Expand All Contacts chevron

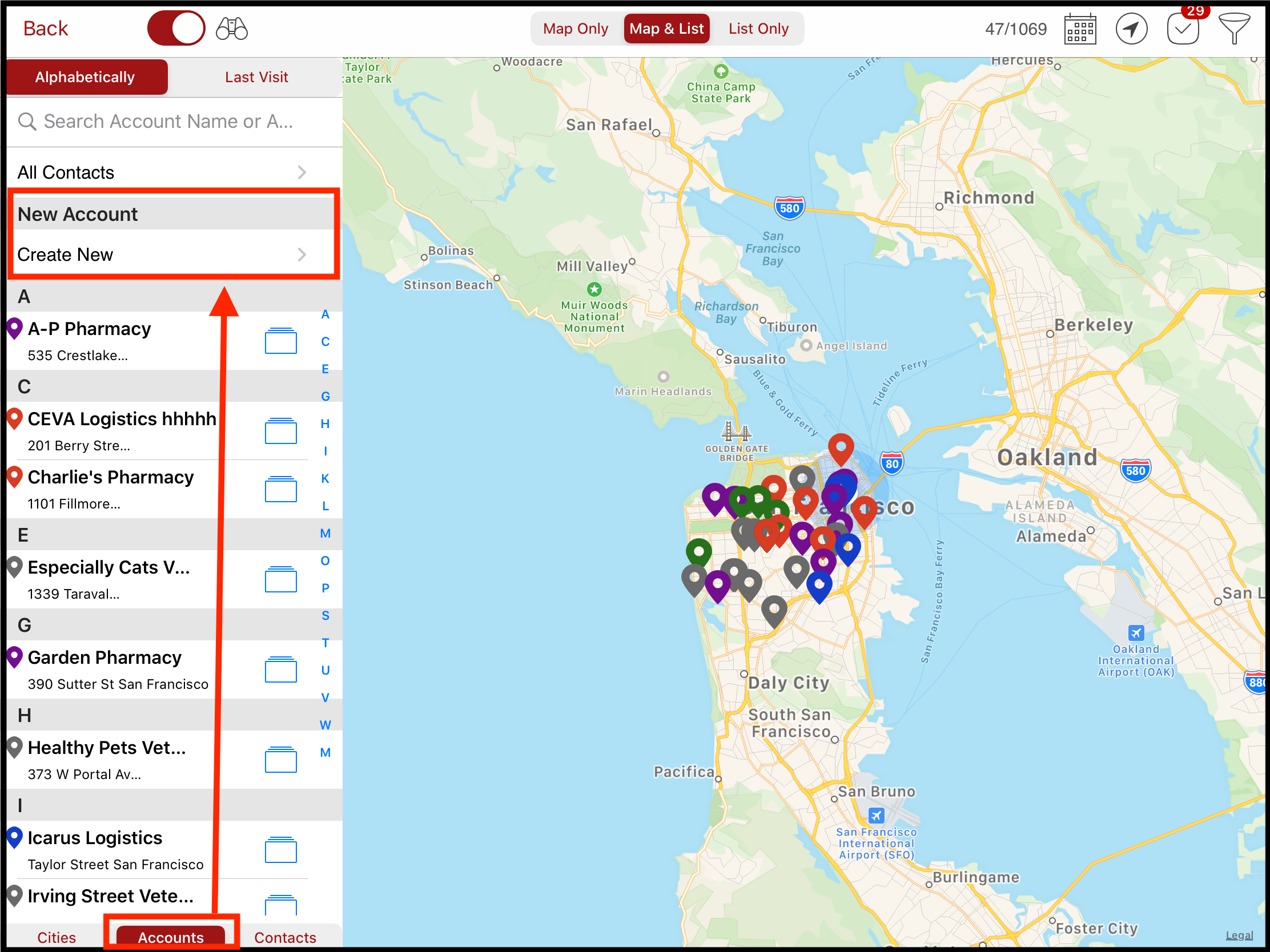(x=302, y=172)
